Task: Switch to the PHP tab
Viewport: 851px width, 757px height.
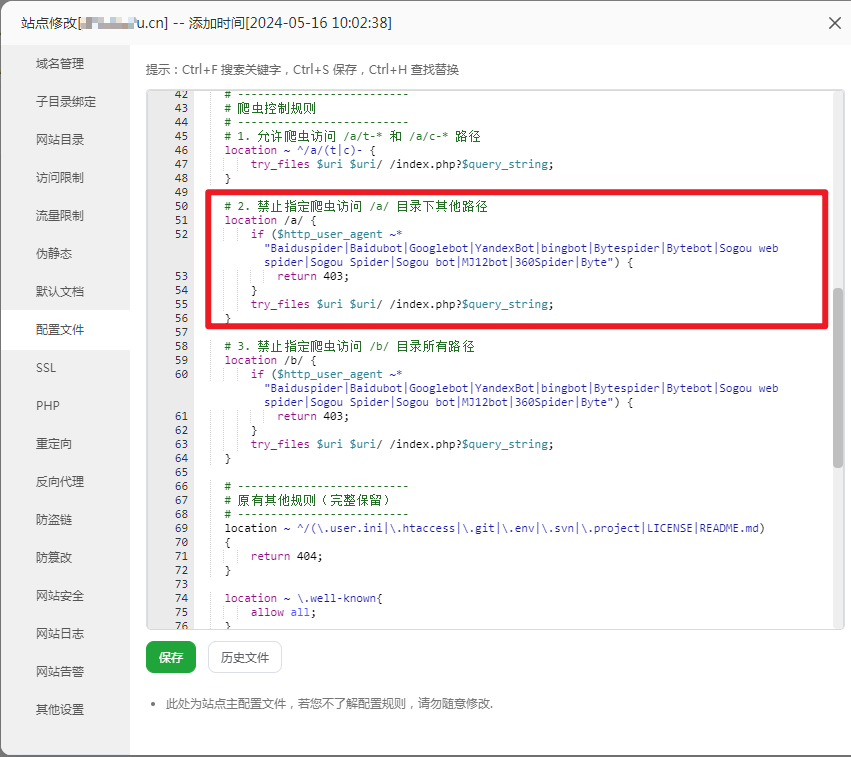Action: point(48,406)
